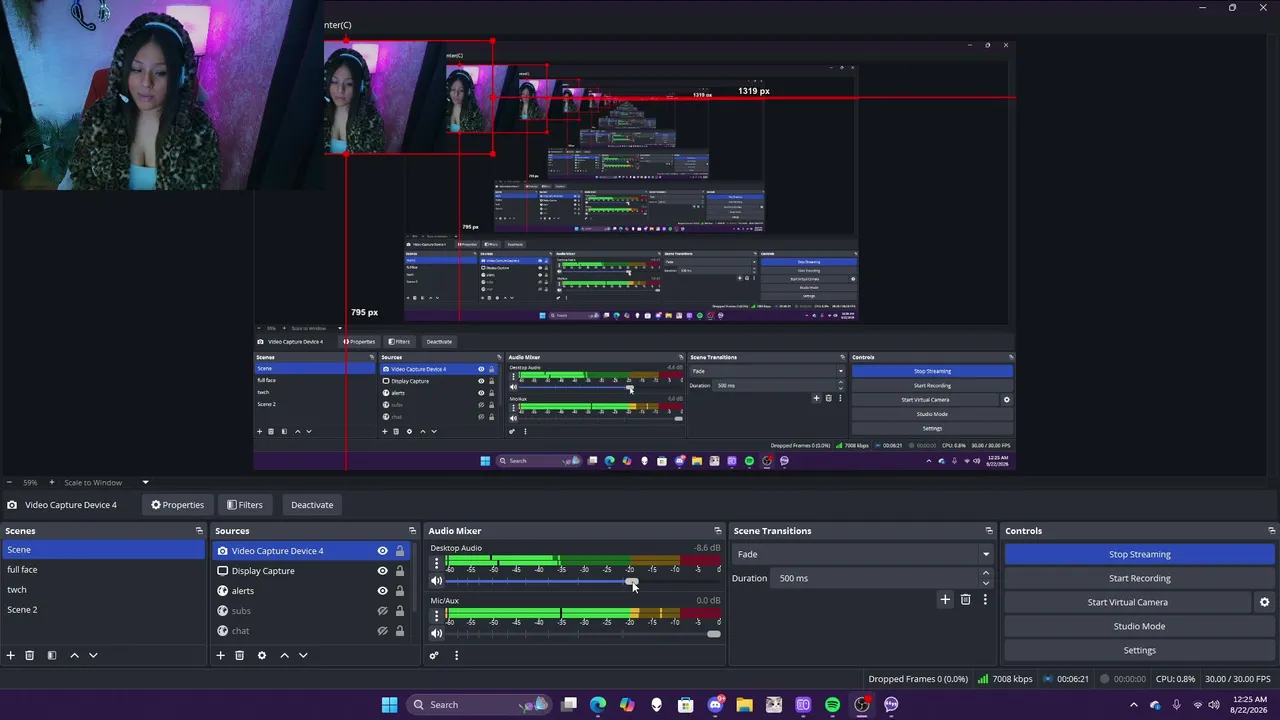The width and height of the screenshot is (1280, 720).
Task: Open source properties gear in Sources toolbar
Action: point(262,655)
